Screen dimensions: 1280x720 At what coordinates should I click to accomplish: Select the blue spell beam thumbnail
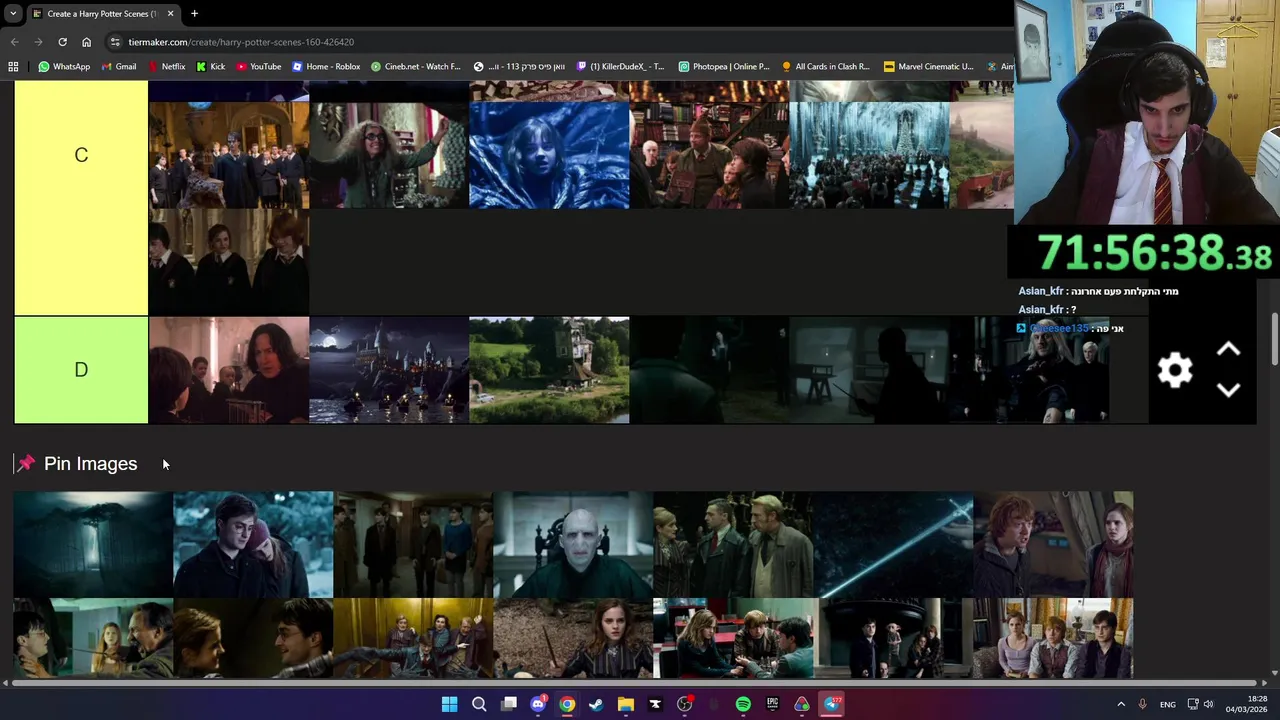tap(893, 544)
